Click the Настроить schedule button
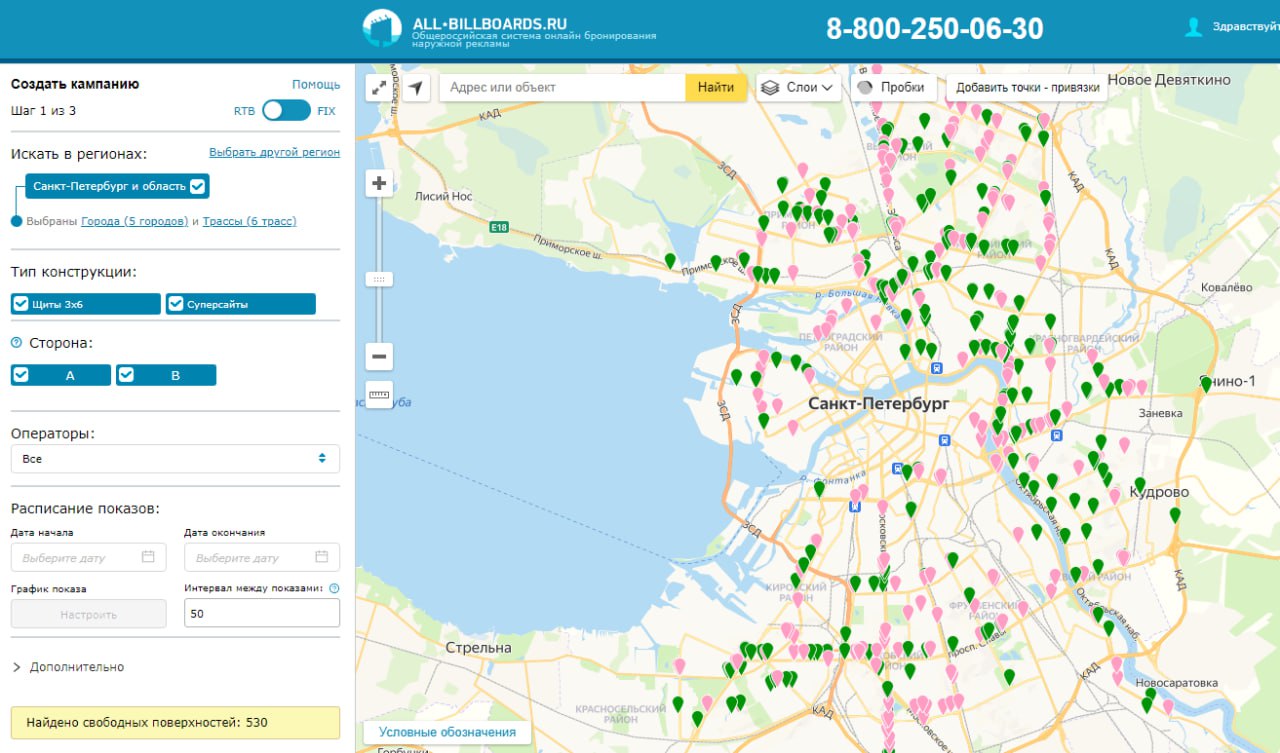The width and height of the screenshot is (1280, 753). (x=89, y=614)
